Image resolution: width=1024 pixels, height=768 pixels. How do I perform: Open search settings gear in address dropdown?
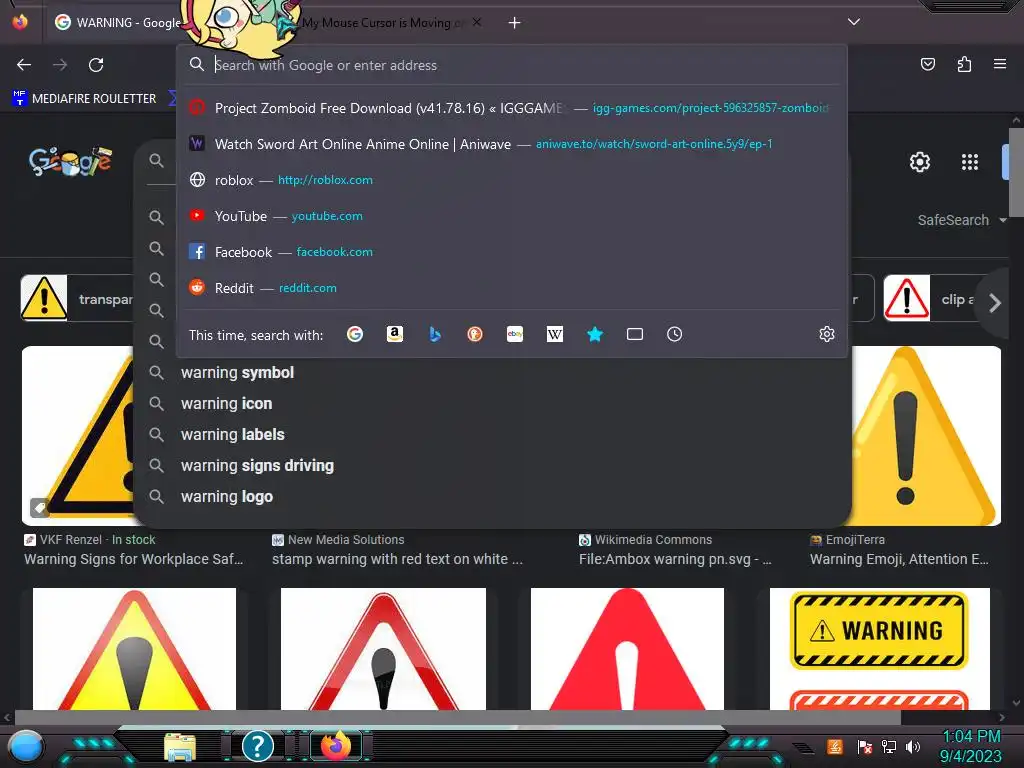[x=827, y=334]
